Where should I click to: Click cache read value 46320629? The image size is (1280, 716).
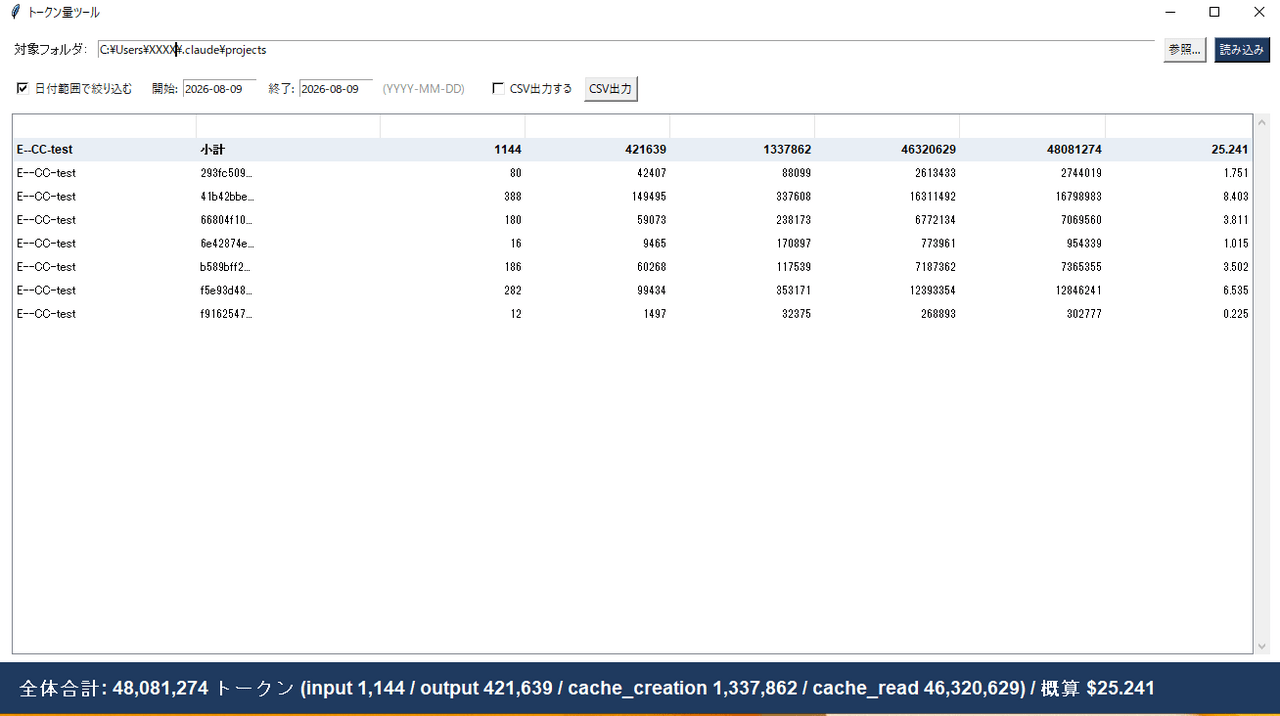click(x=930, y=150)
